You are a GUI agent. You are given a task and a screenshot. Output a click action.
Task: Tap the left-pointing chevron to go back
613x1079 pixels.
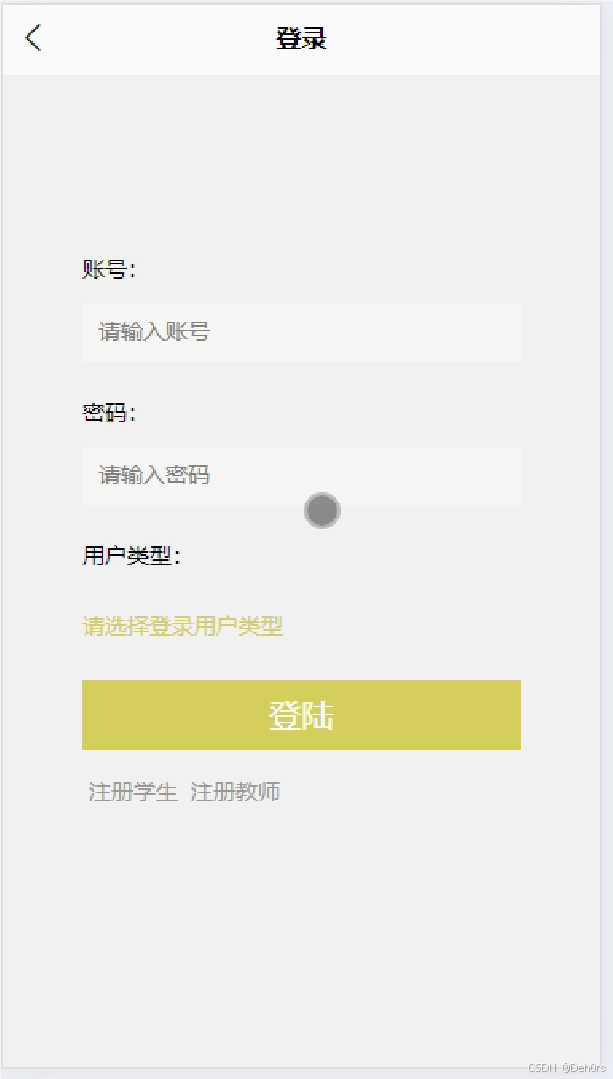click(x=33, y=37)
